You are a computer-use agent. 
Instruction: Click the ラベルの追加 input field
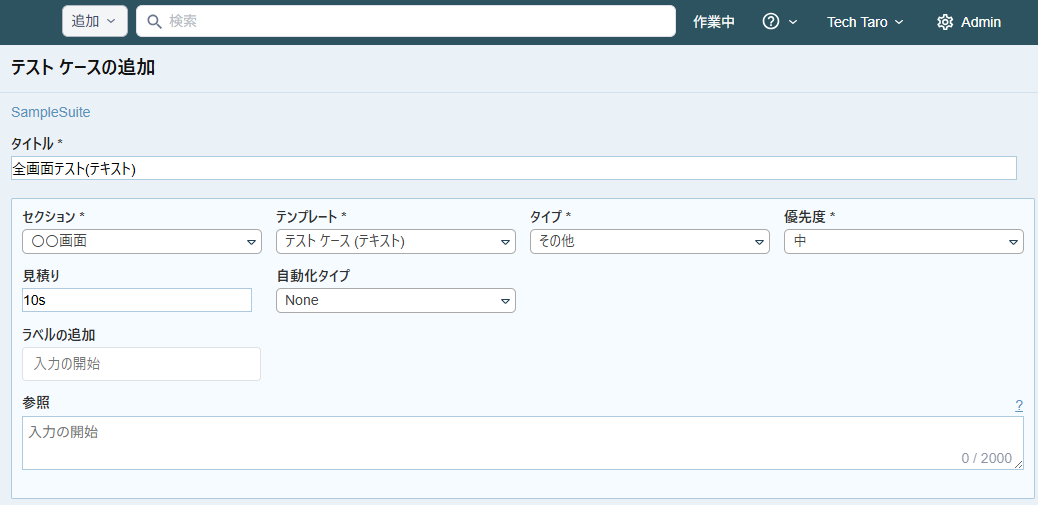point(141,364)
